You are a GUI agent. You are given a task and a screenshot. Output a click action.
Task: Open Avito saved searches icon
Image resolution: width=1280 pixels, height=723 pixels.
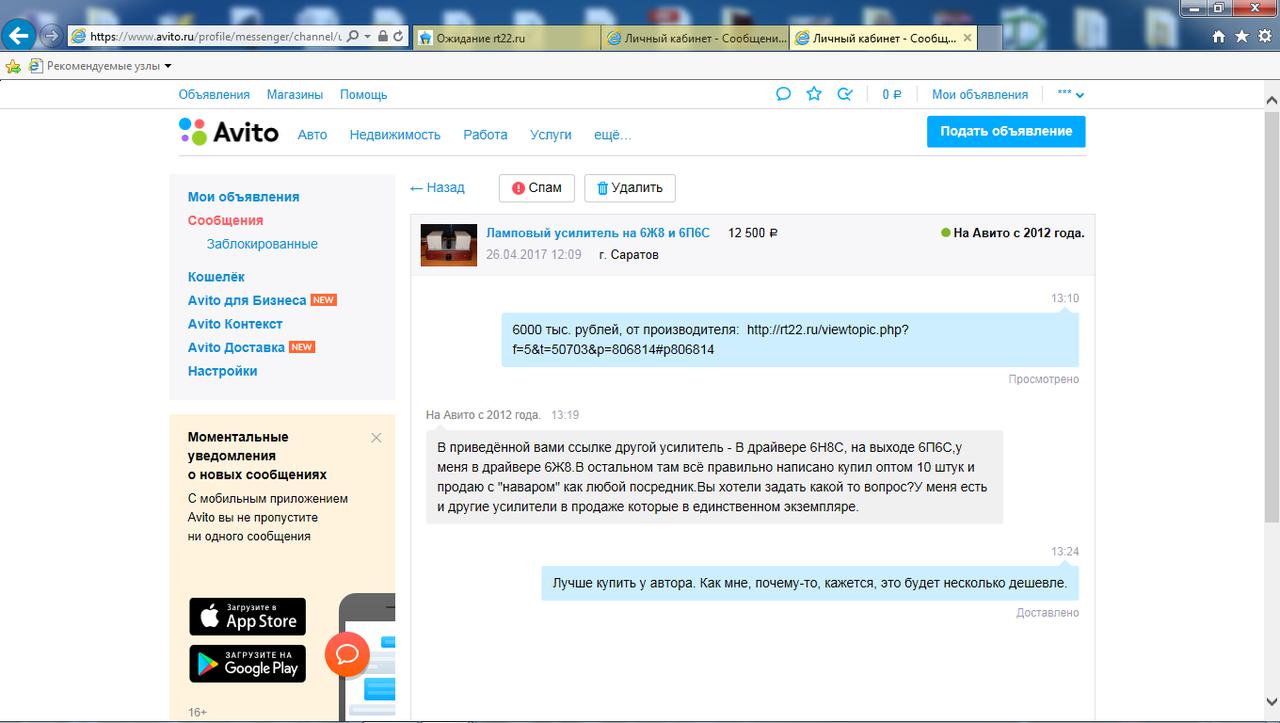[x=845, y=94]
